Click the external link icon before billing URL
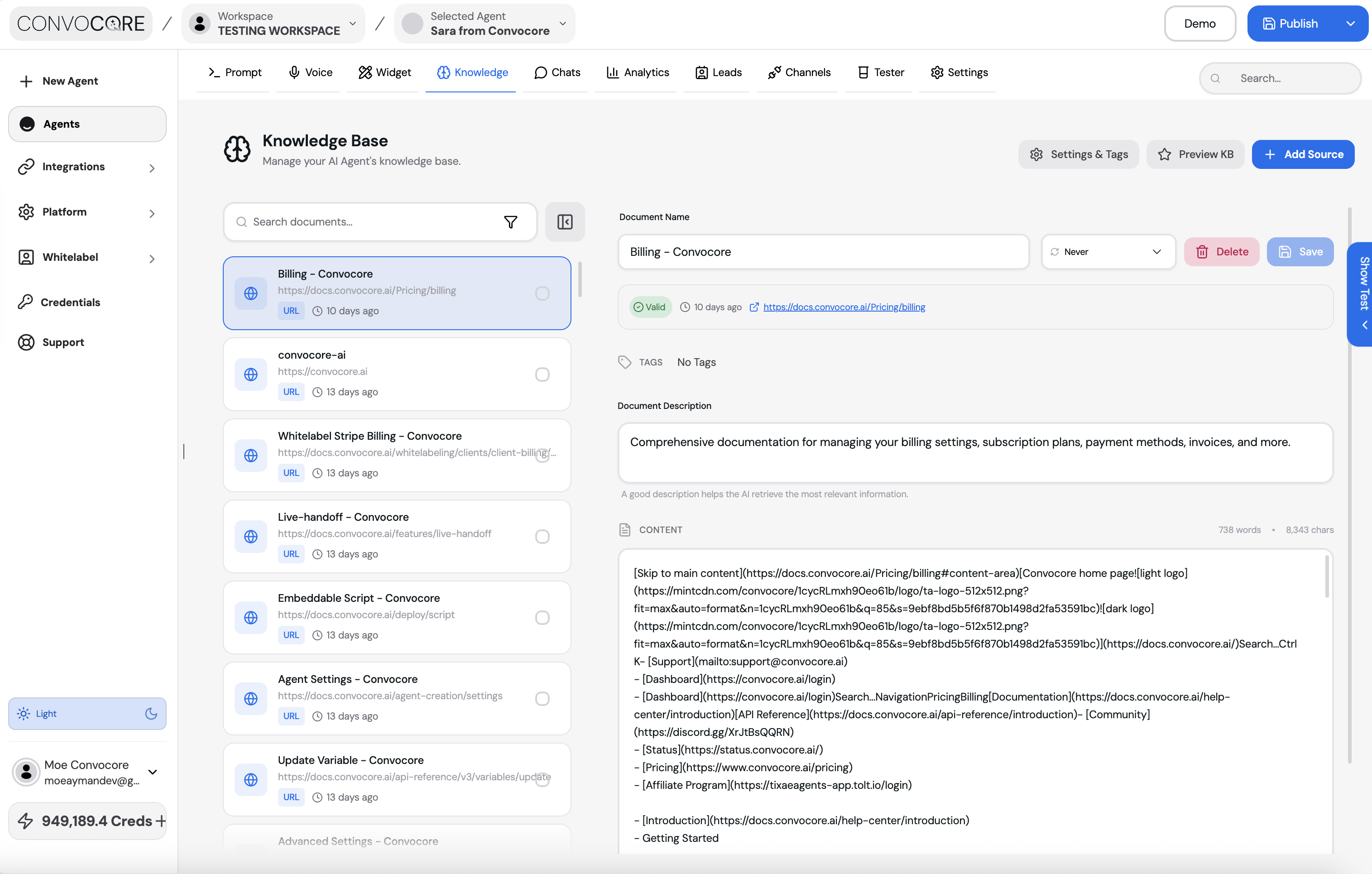This screenshot has height=874, width=1372. coord(754,307)
